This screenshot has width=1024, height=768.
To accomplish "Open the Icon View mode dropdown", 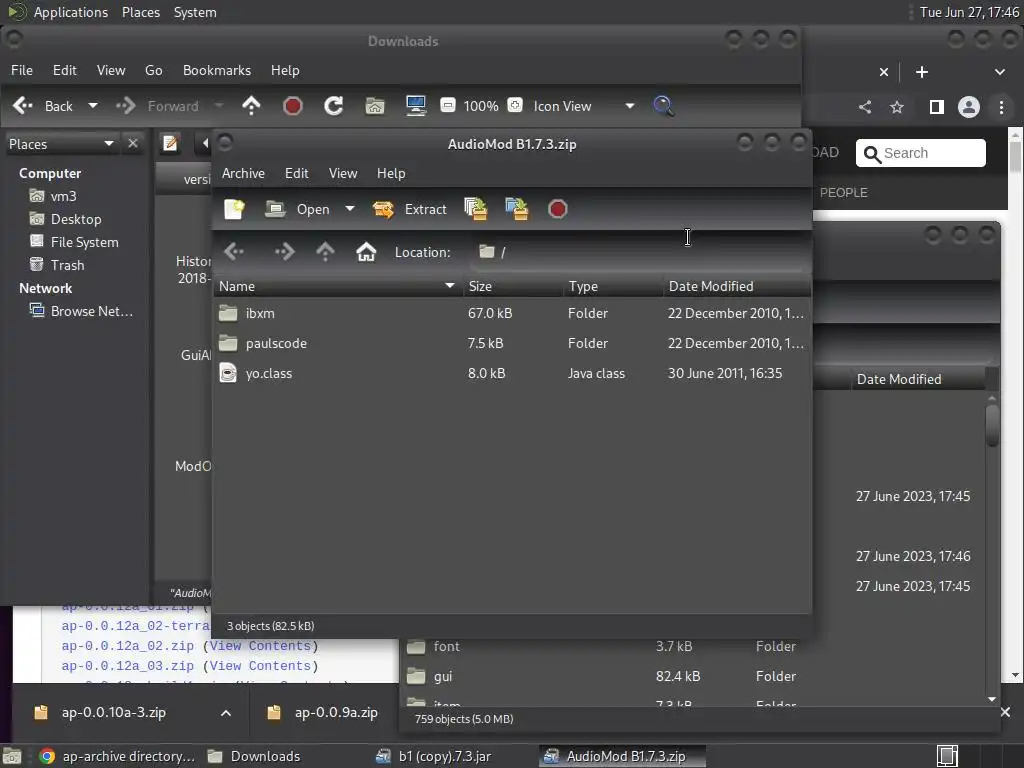I will [x=583, y=106].
